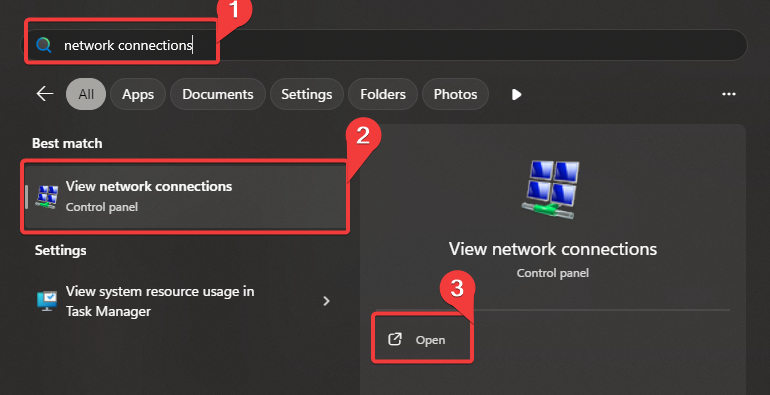Image resolution: width=770 pixels, height=395 pixels.
Task: Open the three-dots more options menu
Action: tap(729, 94)
